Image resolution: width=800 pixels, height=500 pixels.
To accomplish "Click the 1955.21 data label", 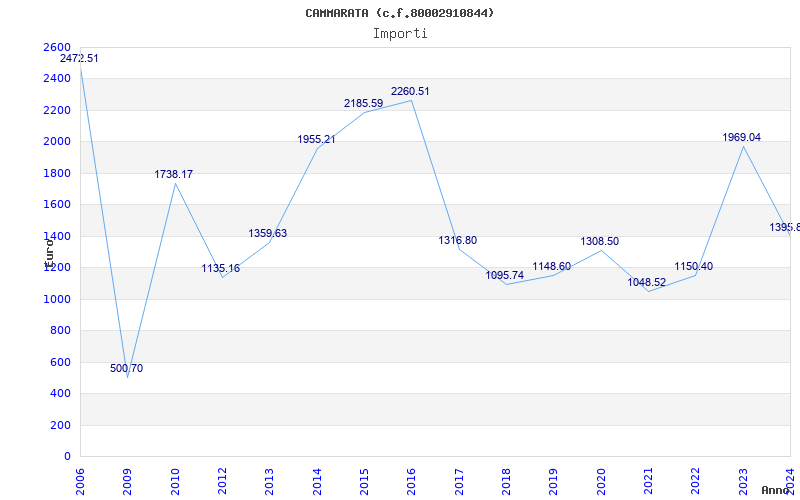I will tap(316, 139).
